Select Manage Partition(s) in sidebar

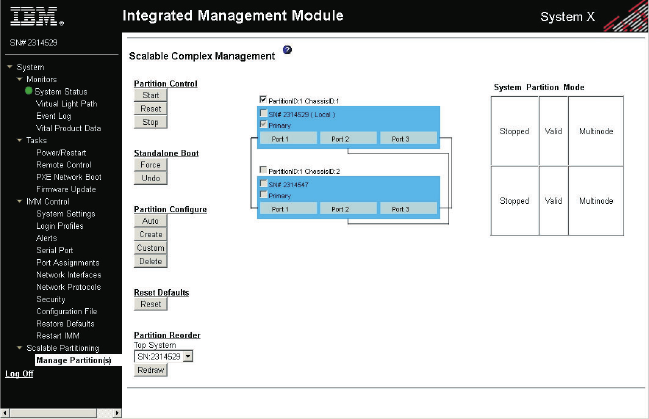pyautogui.click(x=74, y=360)
